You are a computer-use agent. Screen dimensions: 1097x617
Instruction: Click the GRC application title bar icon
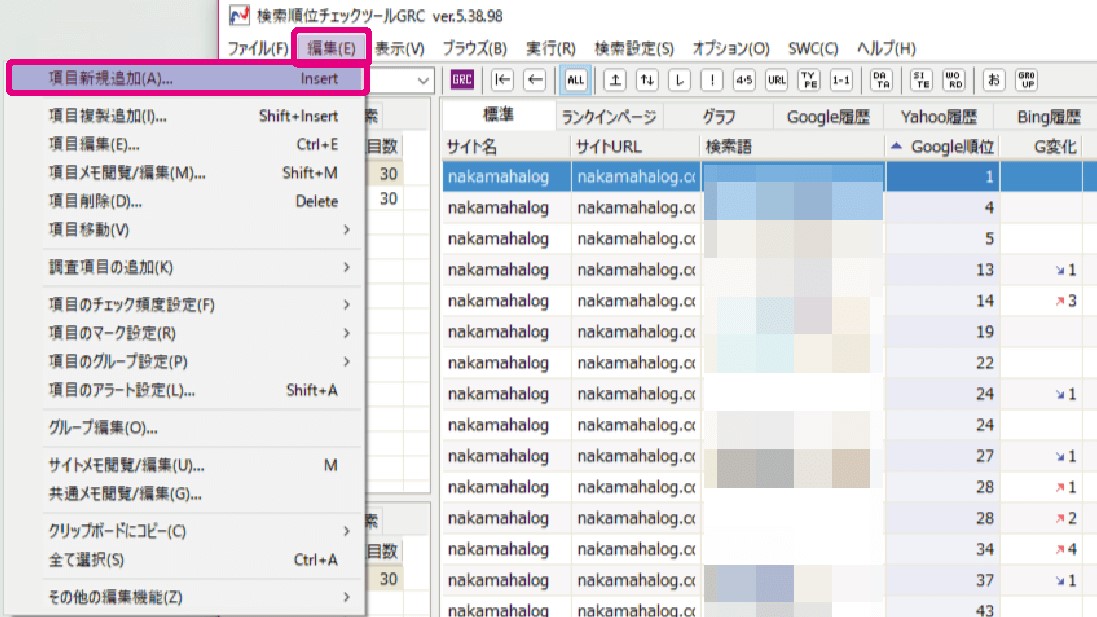[239, 15]
